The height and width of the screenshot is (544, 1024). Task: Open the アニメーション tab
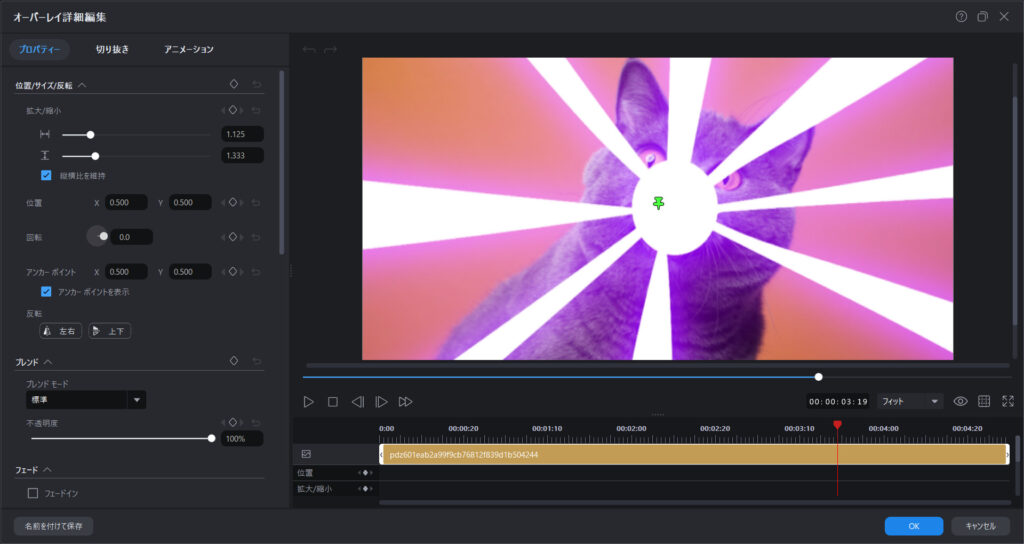pyautogui.click(x=189, y=49)
